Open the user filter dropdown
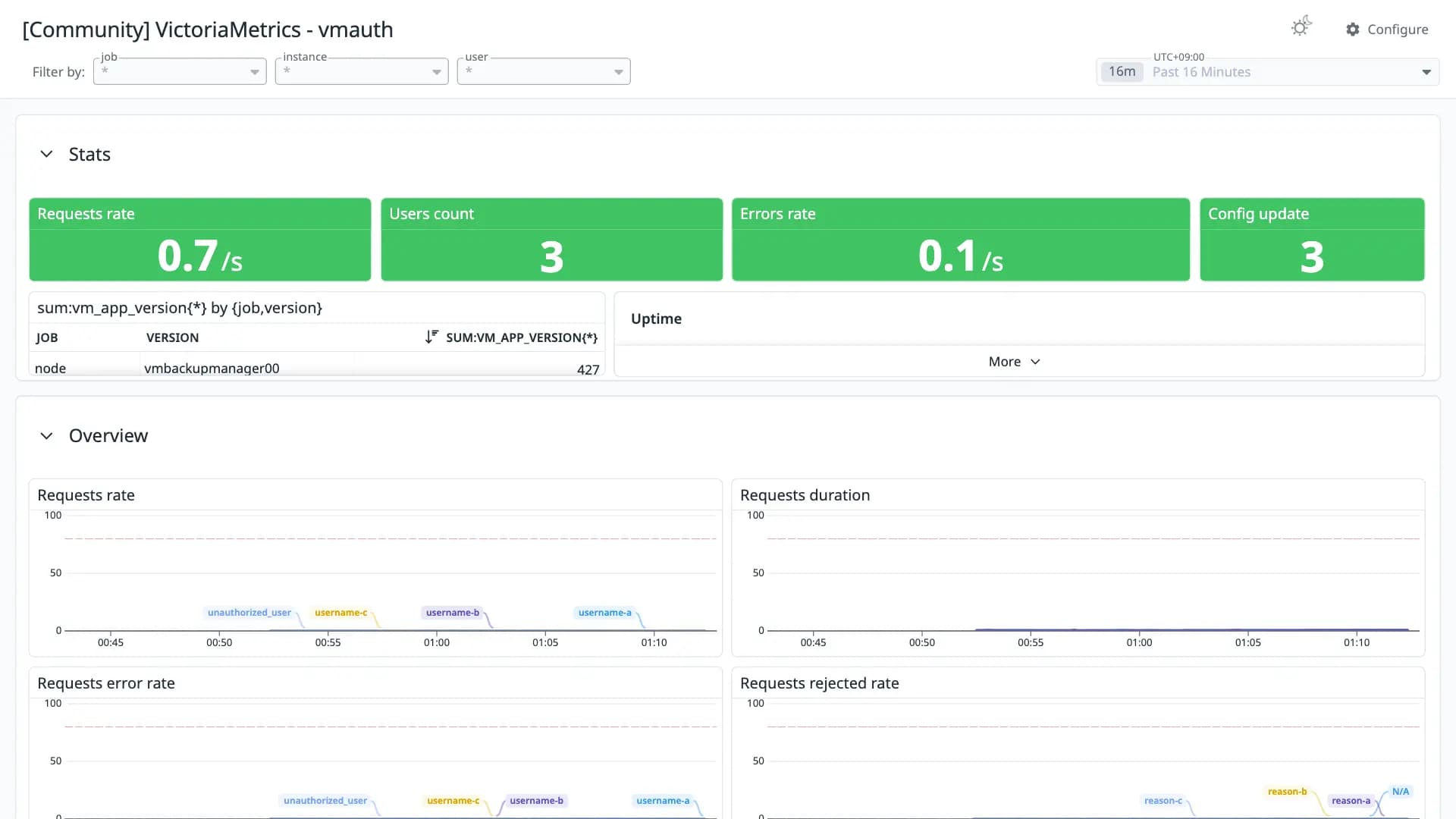 (544, 71)
